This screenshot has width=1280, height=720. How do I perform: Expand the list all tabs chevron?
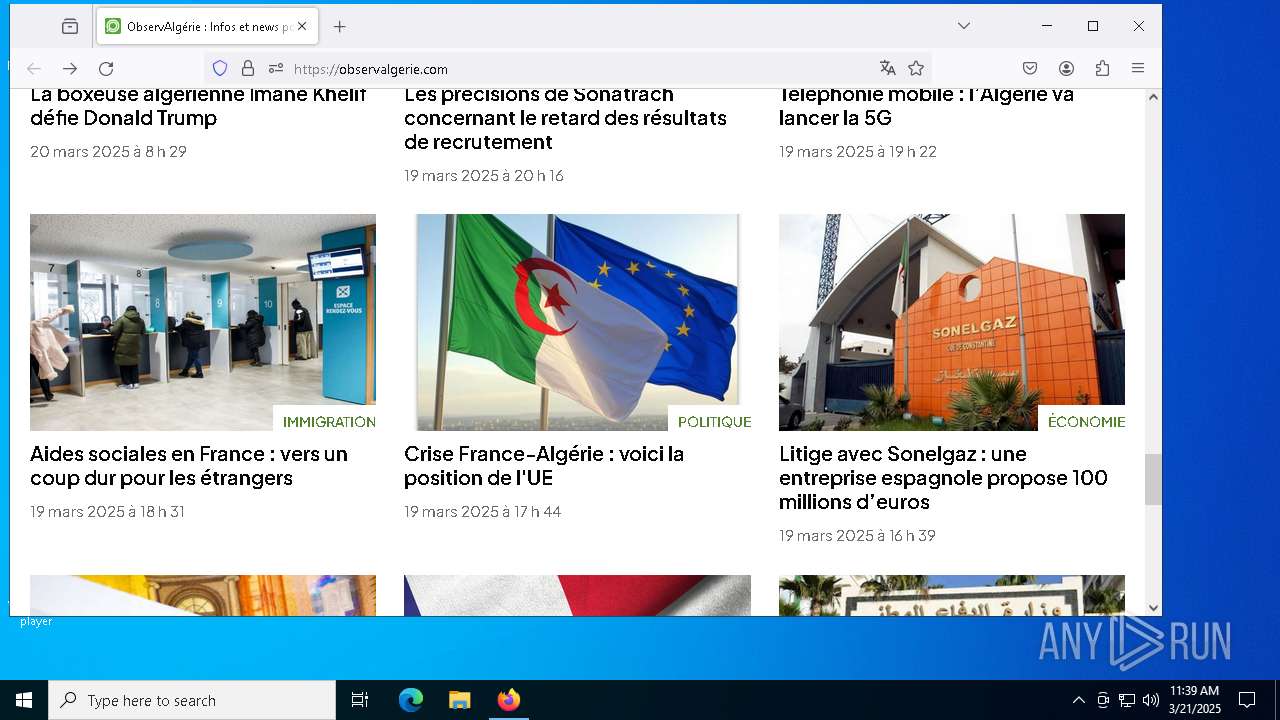point(963,26)
